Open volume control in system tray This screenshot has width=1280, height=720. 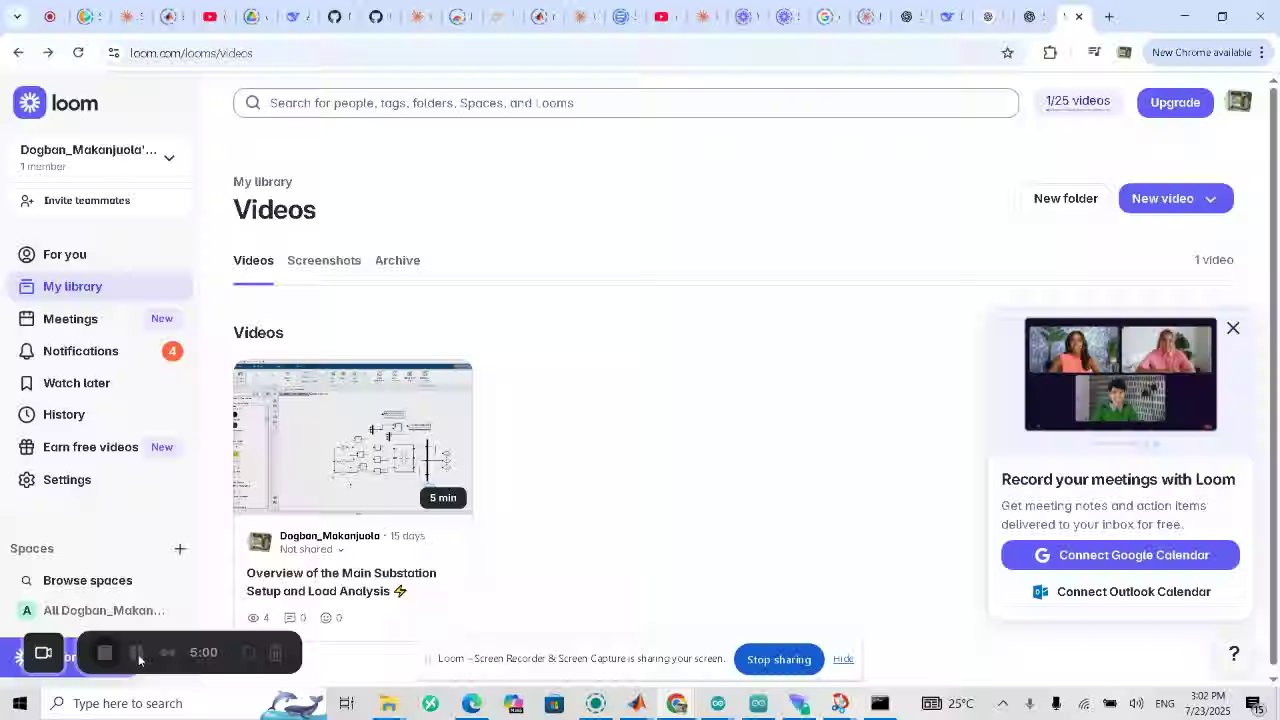click(1136, 703)
